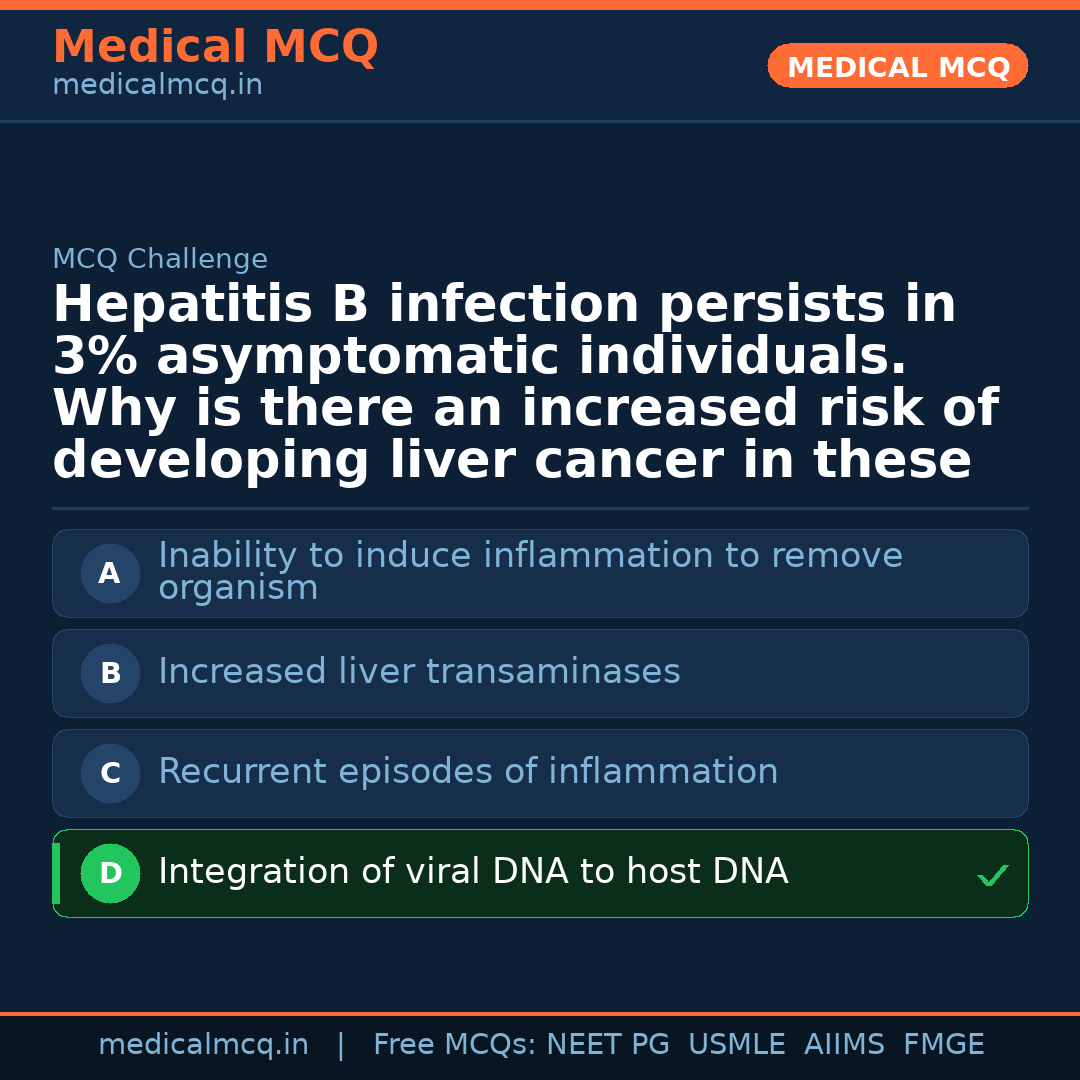Open the Medical MCQ header title
This screenshot has height=1080, width=1080.
[215, 47]
